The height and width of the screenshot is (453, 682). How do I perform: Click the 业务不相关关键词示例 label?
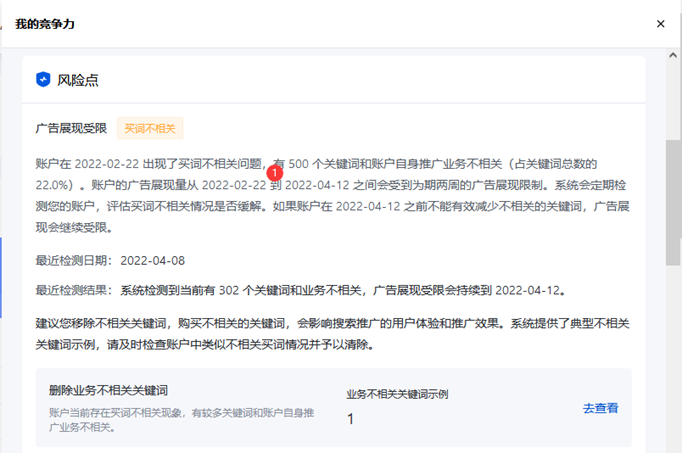(397, 394)
